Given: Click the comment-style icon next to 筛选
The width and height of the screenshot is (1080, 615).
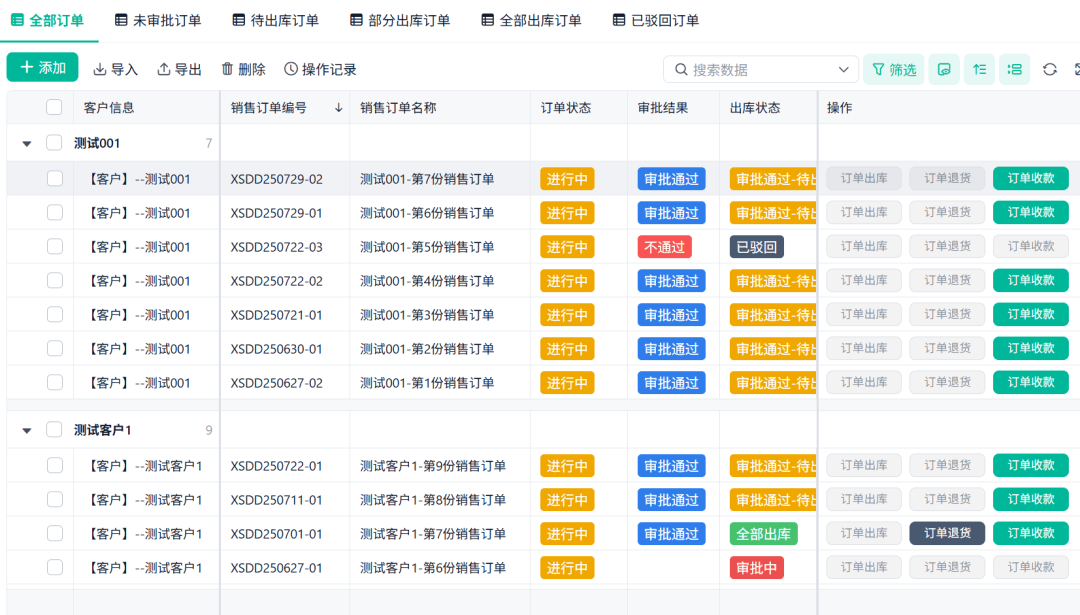Looking at the screenshot, I should click(944, 70).
